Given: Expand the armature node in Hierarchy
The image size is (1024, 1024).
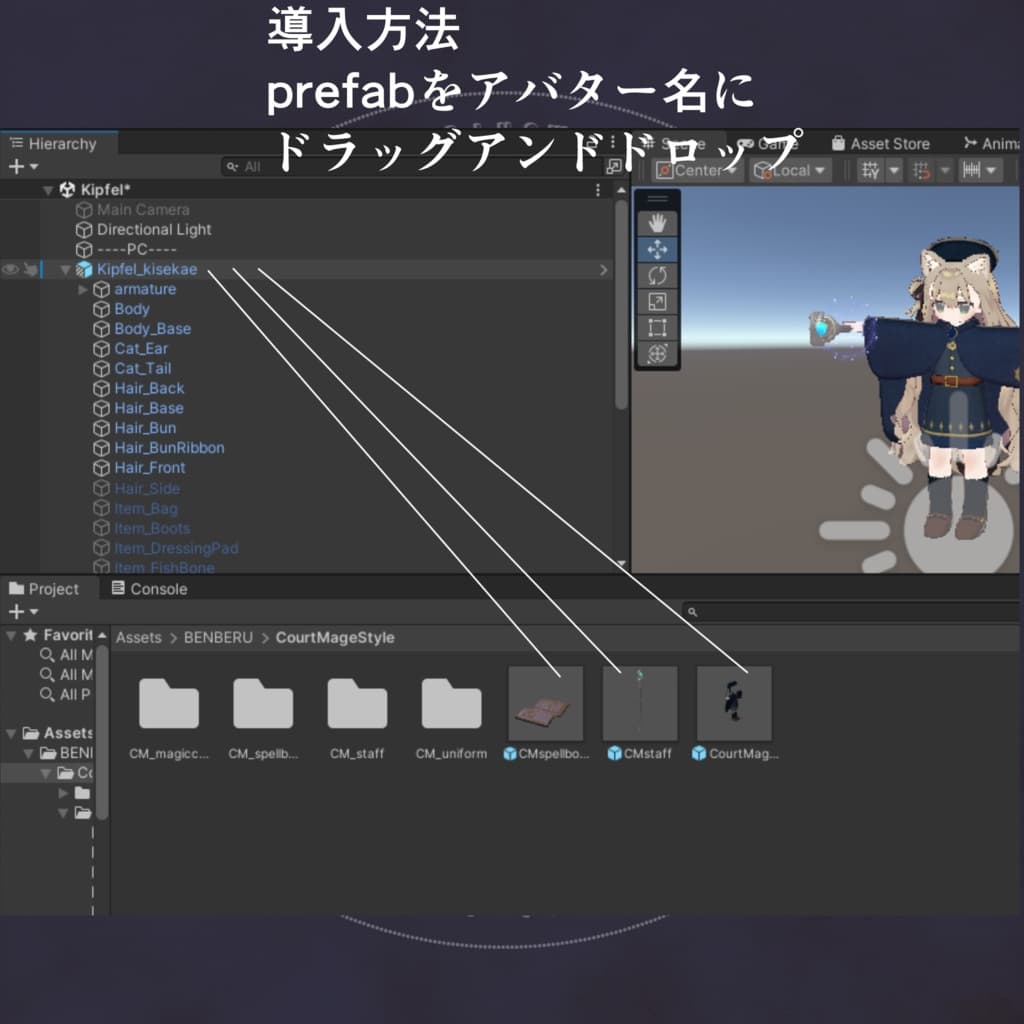Looking at the screenshot, I should point(82,288).
